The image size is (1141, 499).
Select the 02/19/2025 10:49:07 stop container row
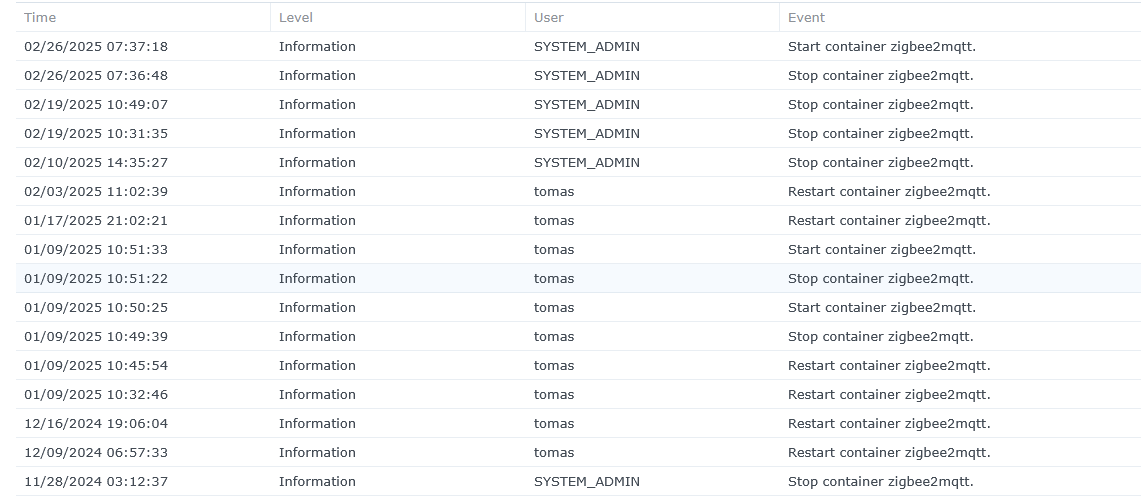96,105
